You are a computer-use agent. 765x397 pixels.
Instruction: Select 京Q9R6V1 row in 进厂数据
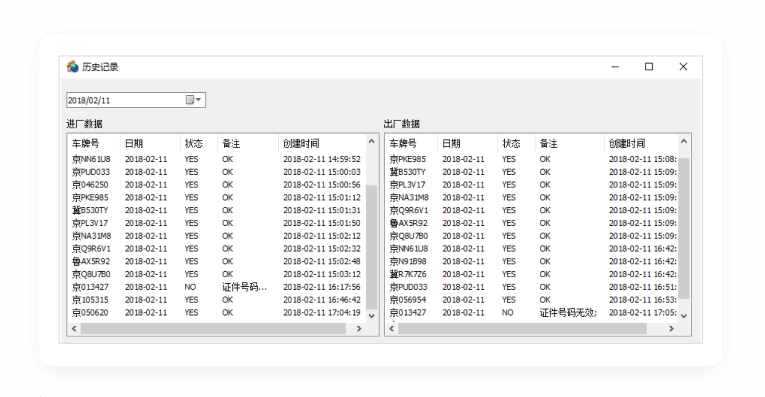217,248
